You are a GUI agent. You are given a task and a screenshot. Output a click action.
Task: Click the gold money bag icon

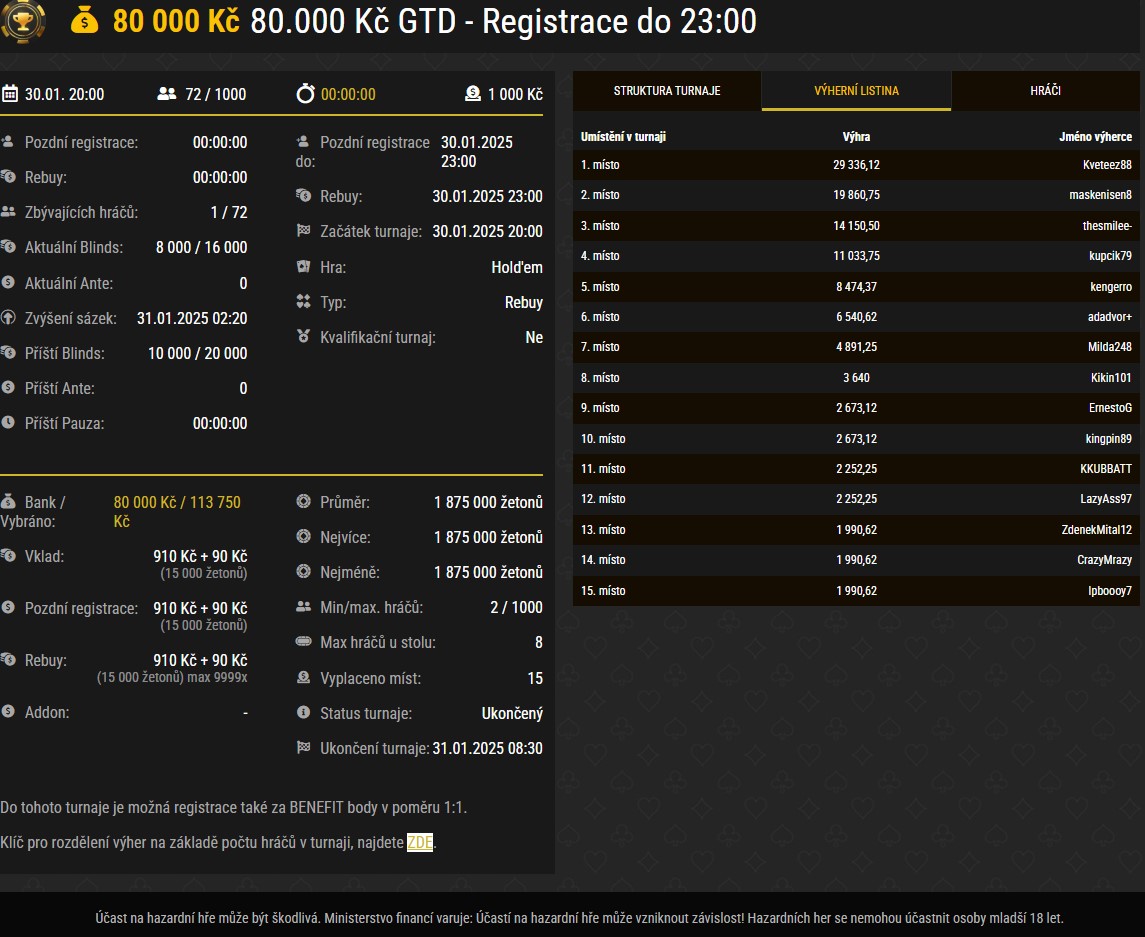point(85,21)
